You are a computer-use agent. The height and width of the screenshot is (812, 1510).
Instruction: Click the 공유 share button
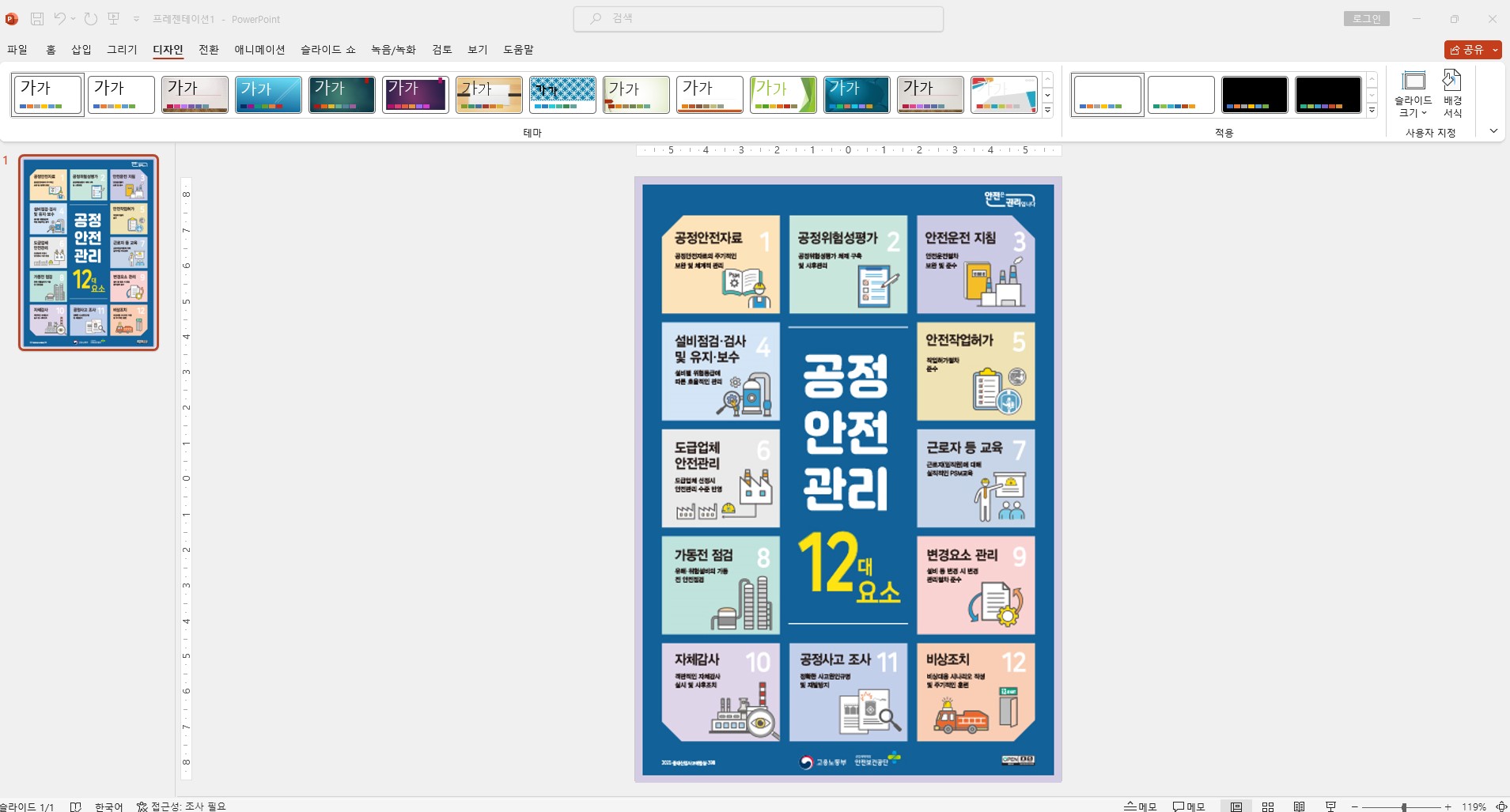1466,49
